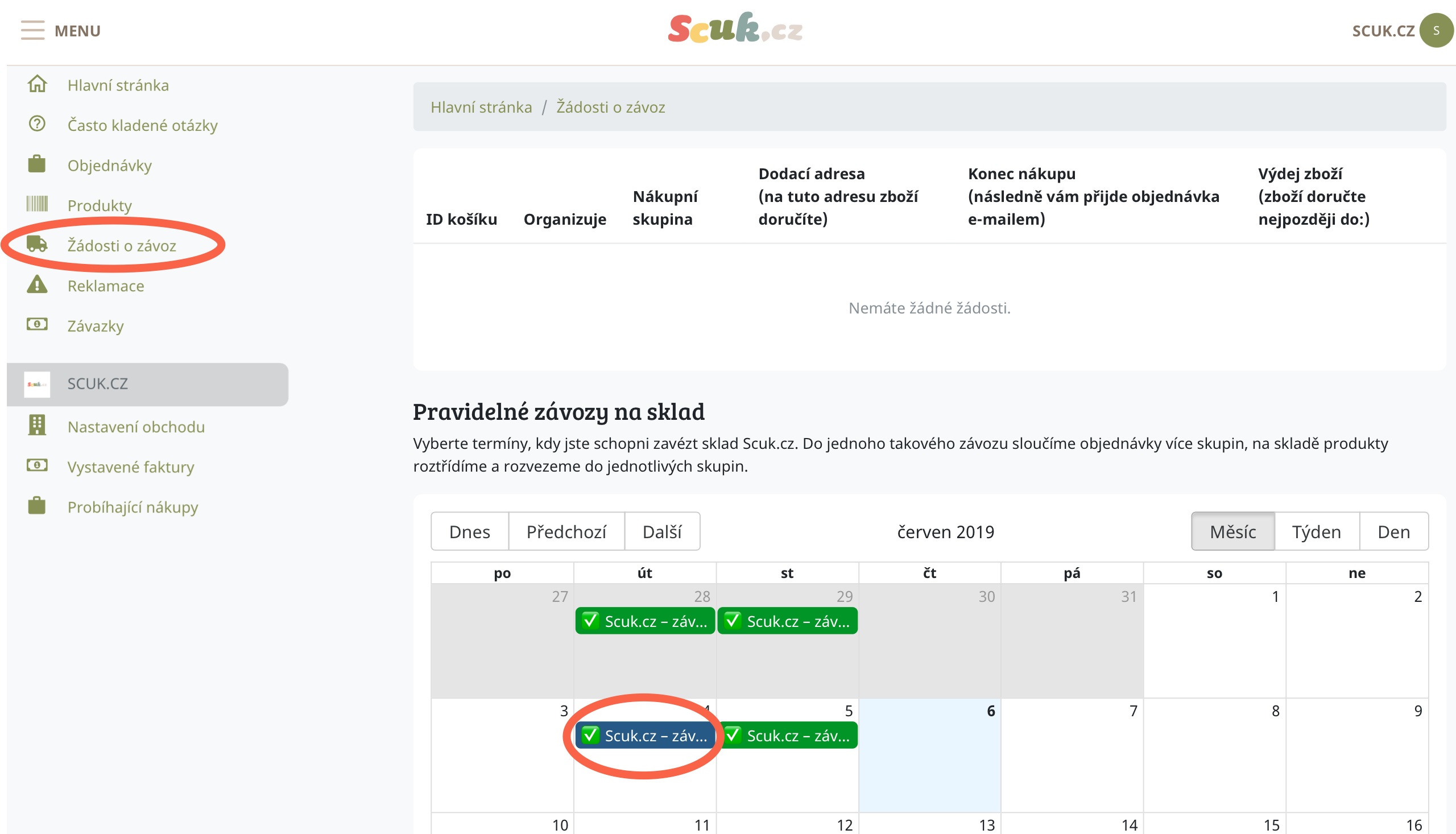Click the Hlavní stránka breadcrumb link
The height and width of the screenshot is (834, 1456).
click(x=482, y=107)
